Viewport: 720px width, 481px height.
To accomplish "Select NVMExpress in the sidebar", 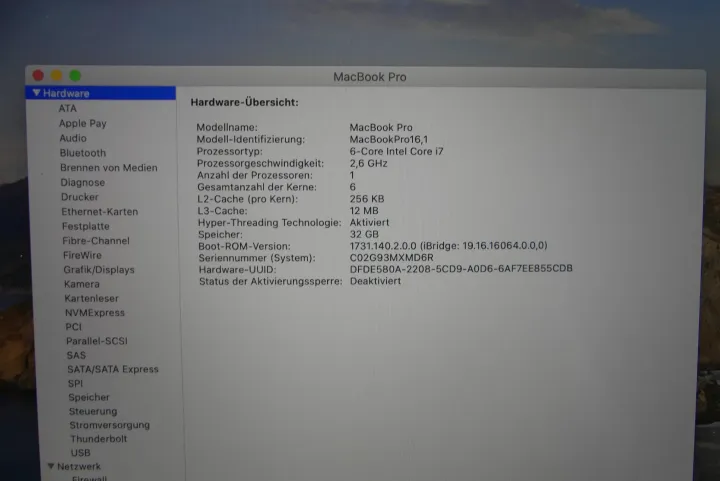I will [x=95, y=313].
